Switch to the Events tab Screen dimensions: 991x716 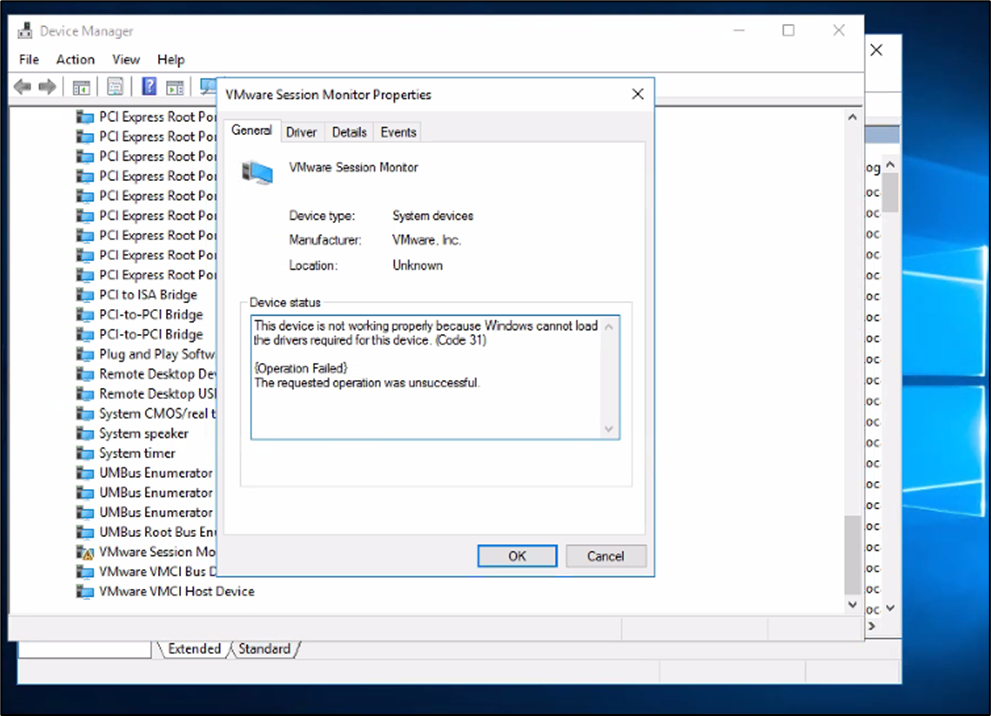[x=397, y=131]
